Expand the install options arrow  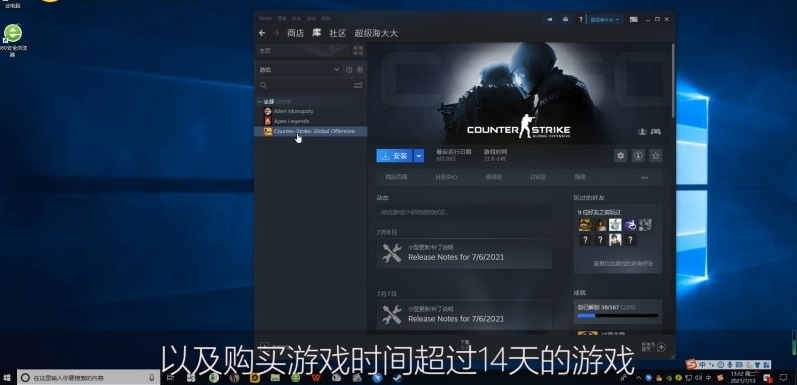(x=418, y=156)
